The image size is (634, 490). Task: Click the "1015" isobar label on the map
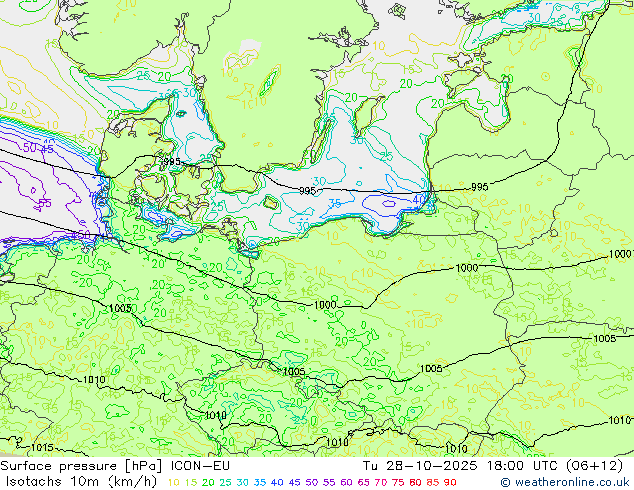click(x=42, y=448)
